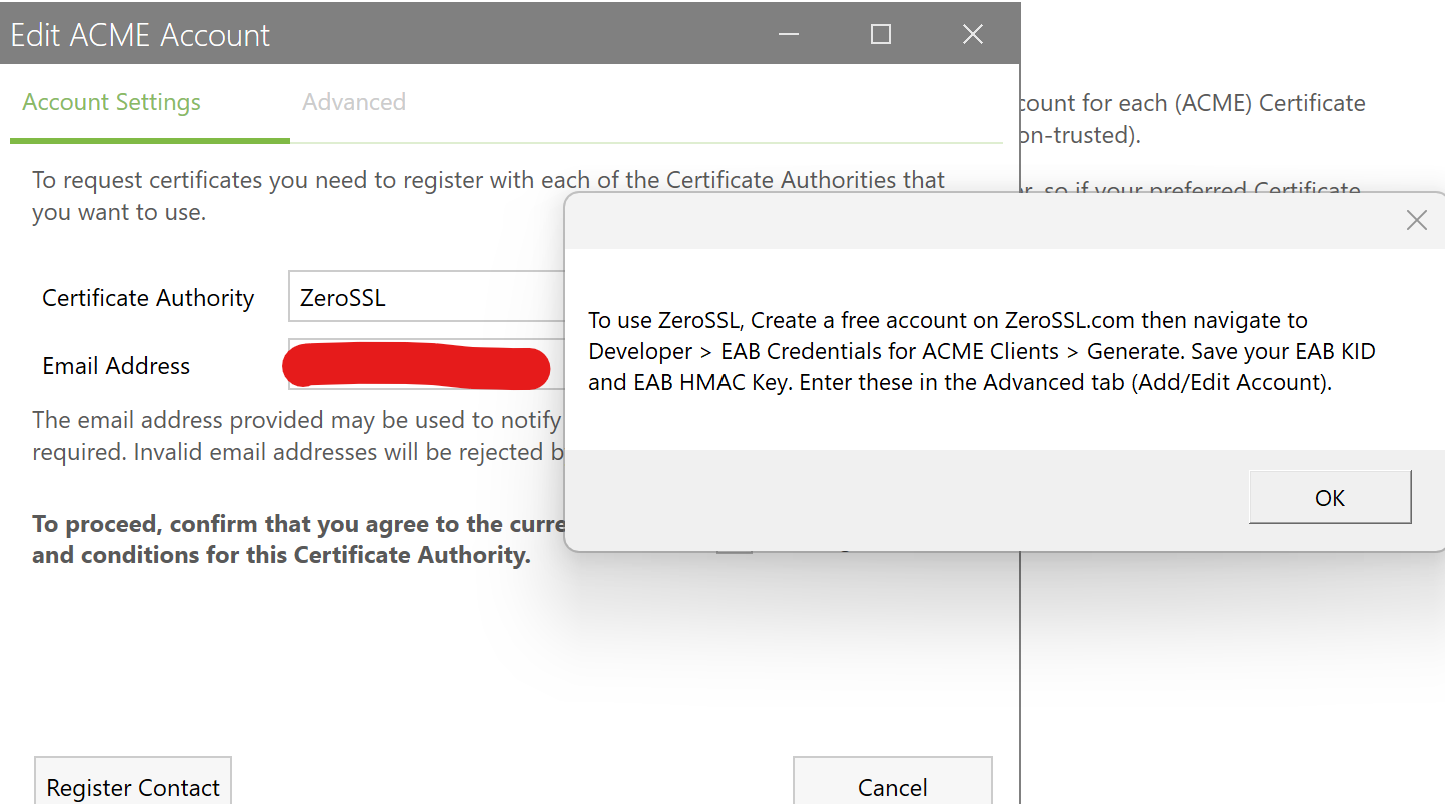Click the redacted Email Address field
Image resolution: width=1446 pixels, height=804 pixels.
pos(416,366)
